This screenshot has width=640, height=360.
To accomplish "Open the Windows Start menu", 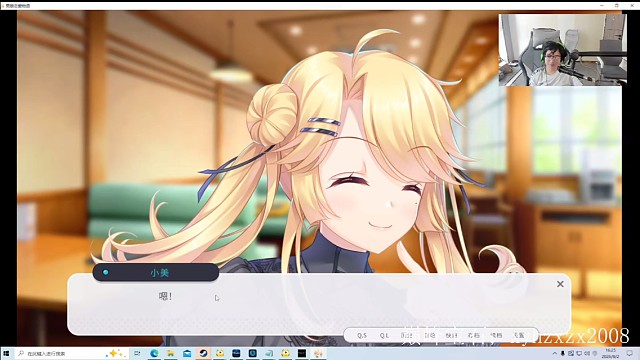I will click(6, 353).
